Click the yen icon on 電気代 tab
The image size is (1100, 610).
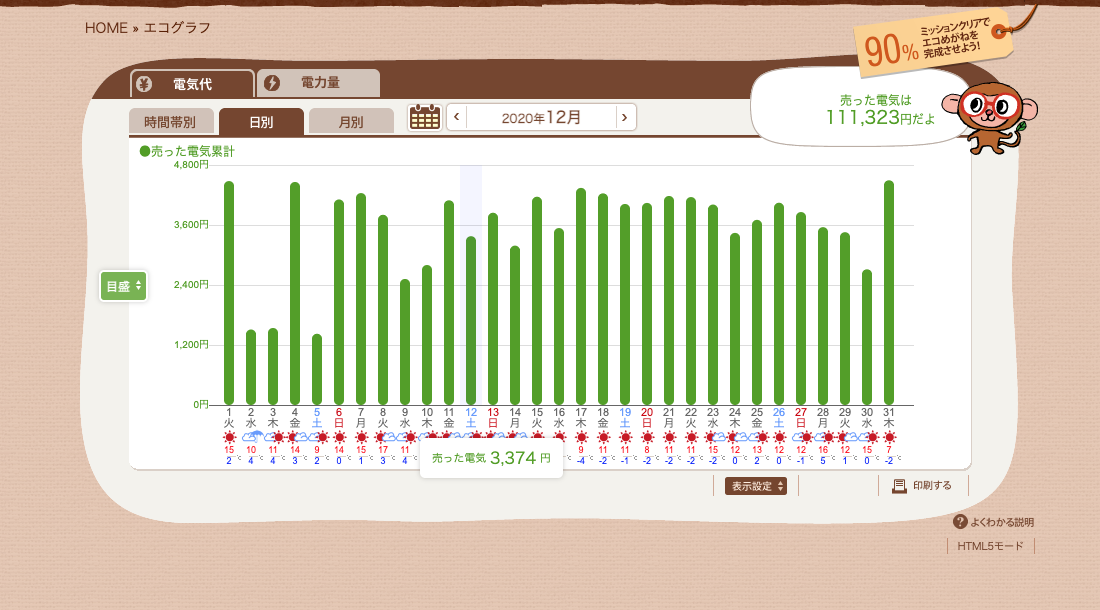tap(144, 83)
